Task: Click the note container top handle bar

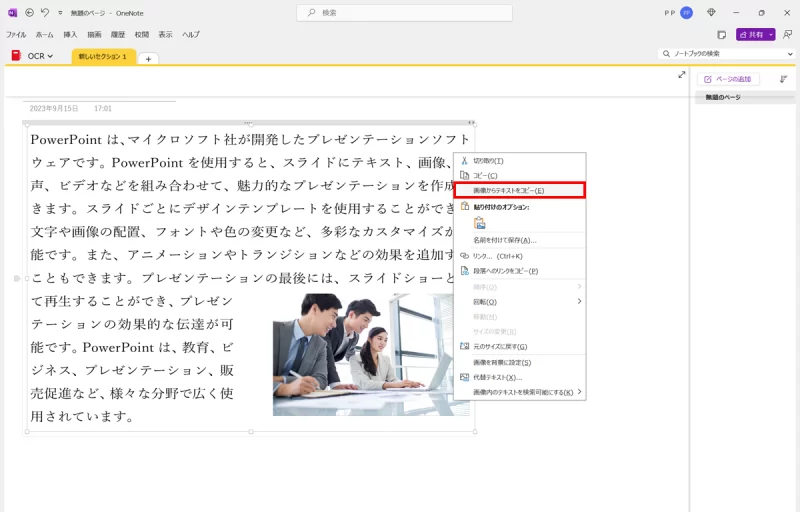Action: tap(249, 123)
